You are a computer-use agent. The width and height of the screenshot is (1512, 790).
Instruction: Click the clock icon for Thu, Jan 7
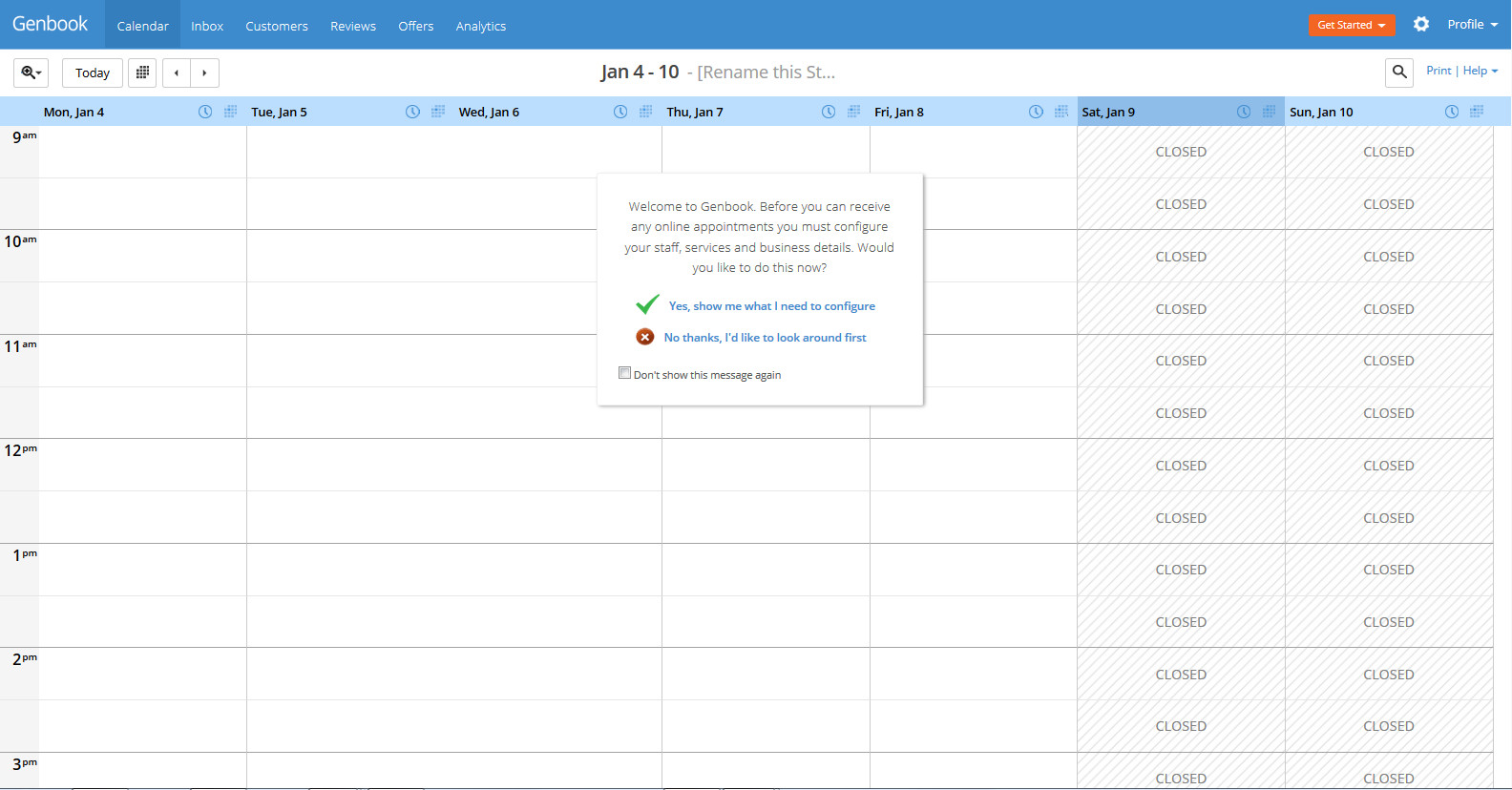[829, 112]
